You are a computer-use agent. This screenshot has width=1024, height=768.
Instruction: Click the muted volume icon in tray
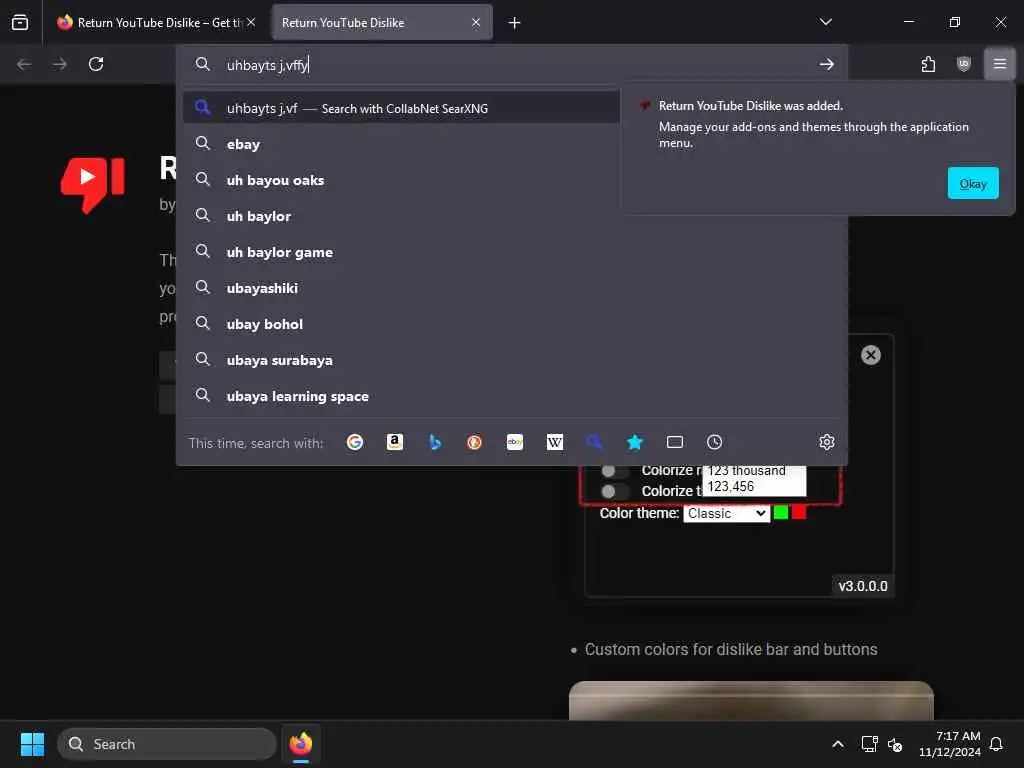pyautogui.click(x=895, y=744)
